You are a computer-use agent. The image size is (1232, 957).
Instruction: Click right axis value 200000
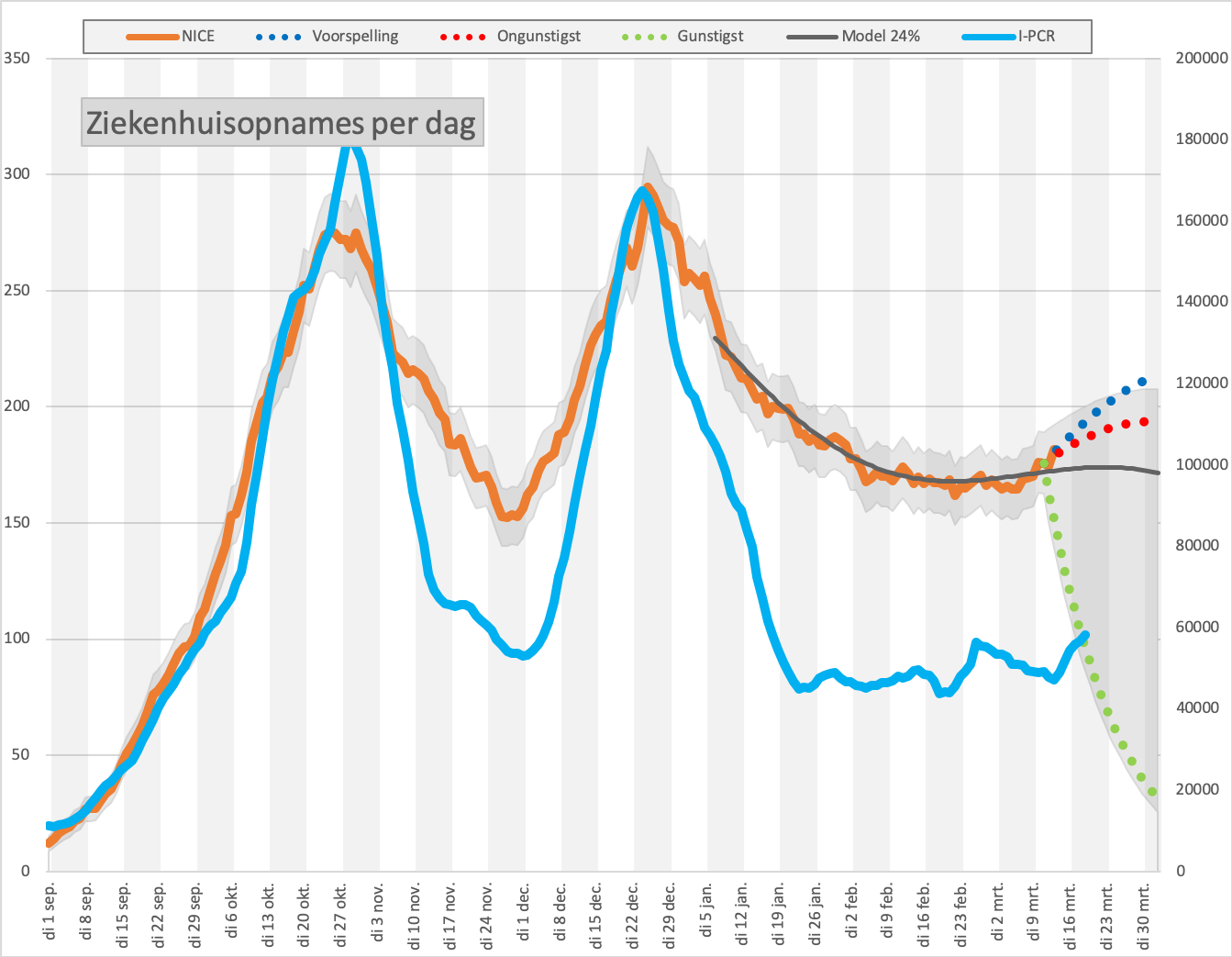(1202, 58)
